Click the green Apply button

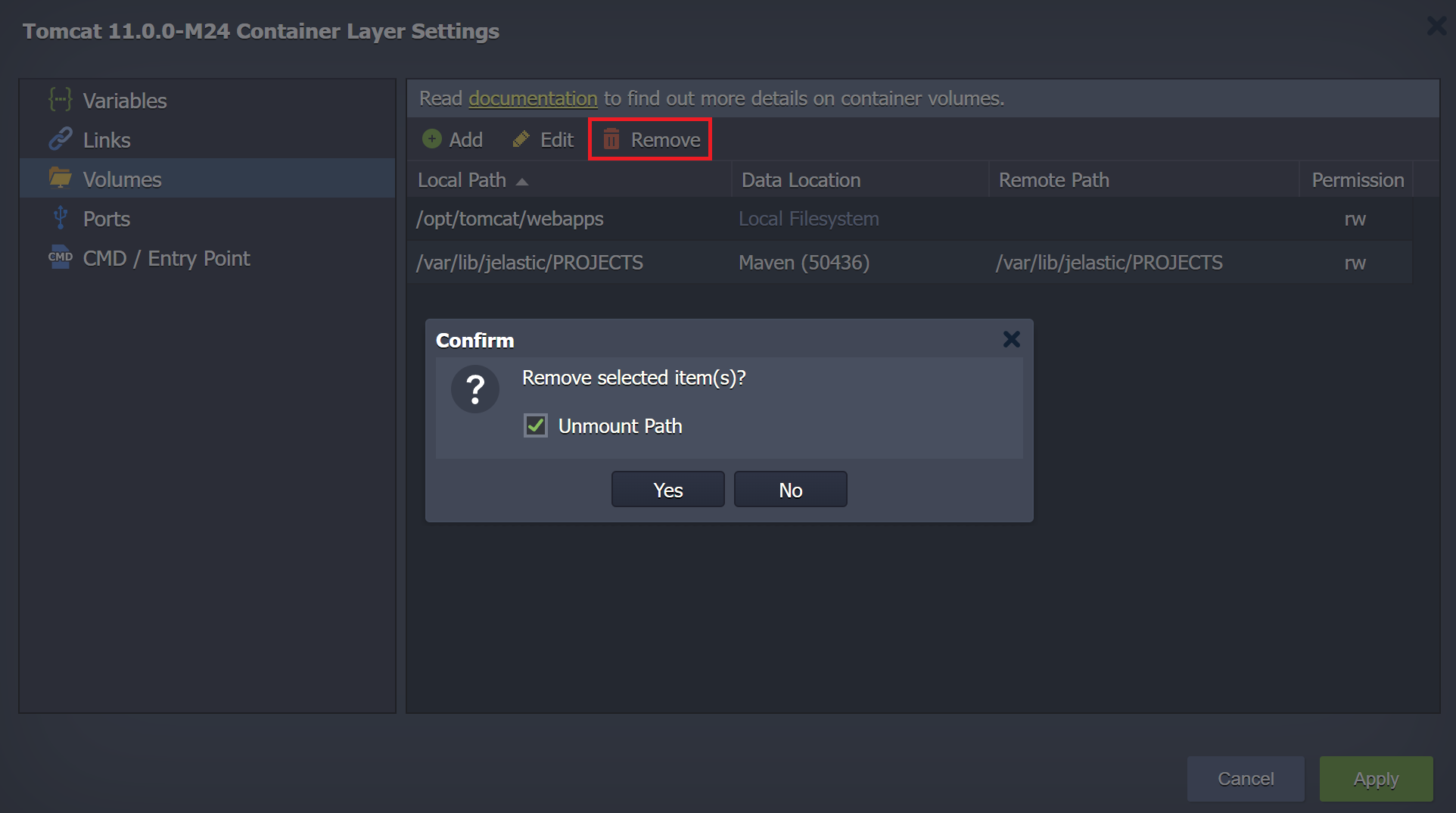[x=1376, y=778]
